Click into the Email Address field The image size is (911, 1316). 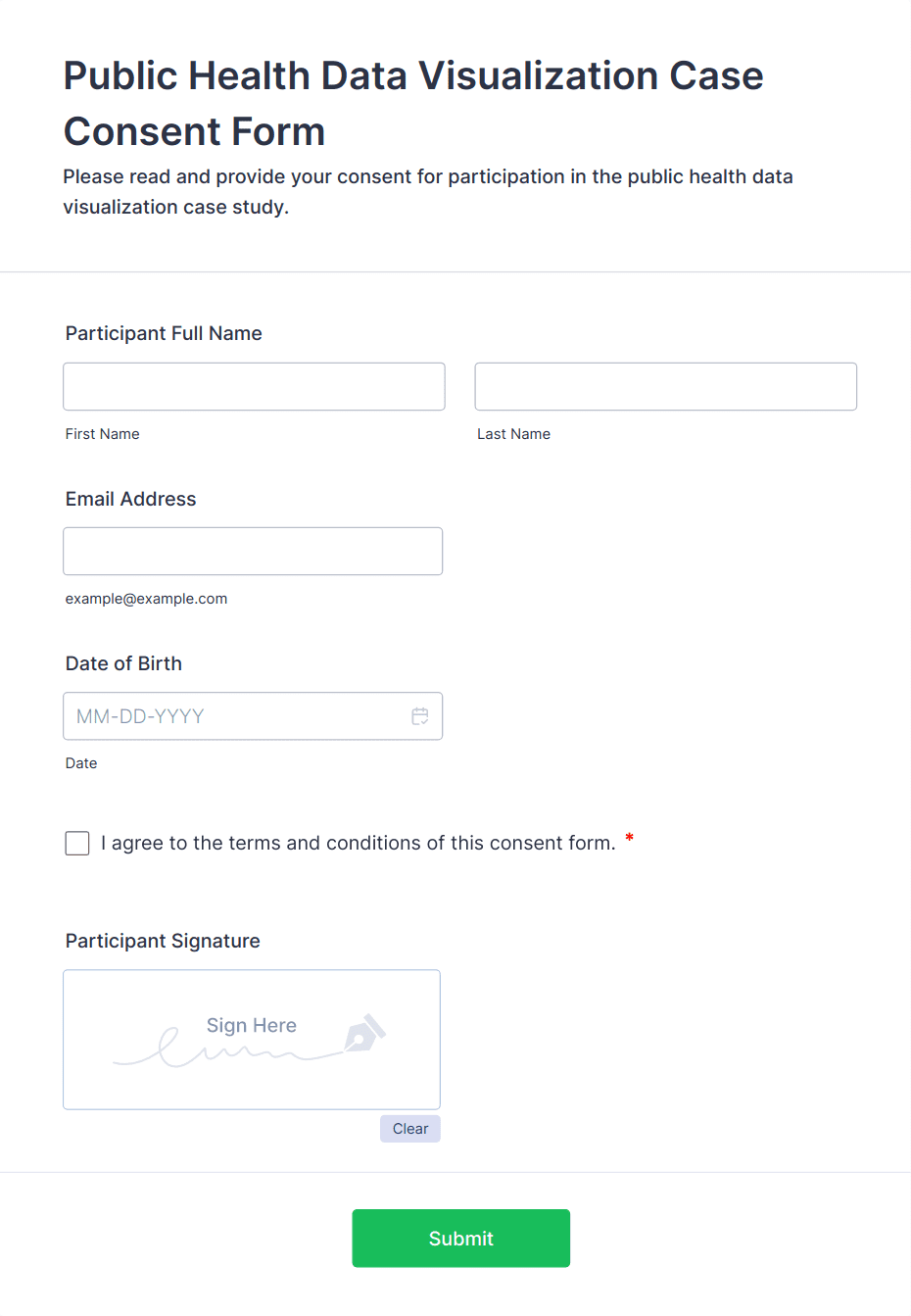point(253,552)
